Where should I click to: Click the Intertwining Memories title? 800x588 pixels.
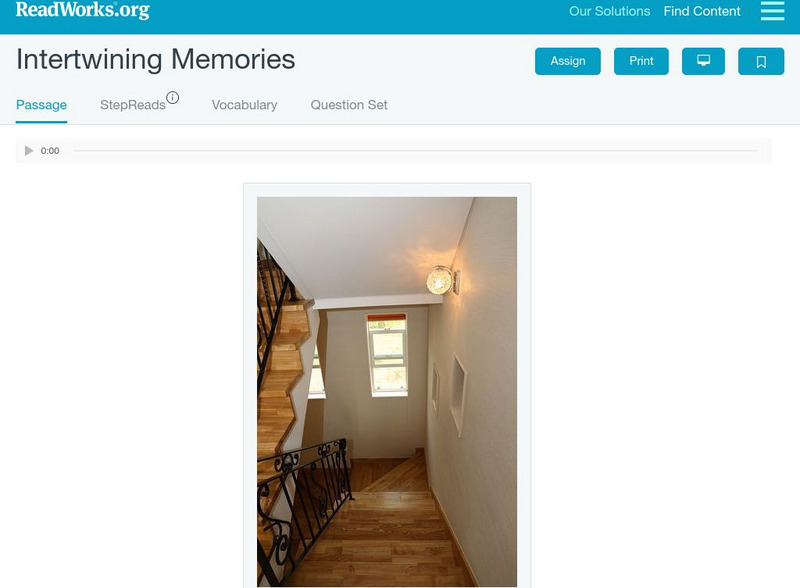pos(156,60)
